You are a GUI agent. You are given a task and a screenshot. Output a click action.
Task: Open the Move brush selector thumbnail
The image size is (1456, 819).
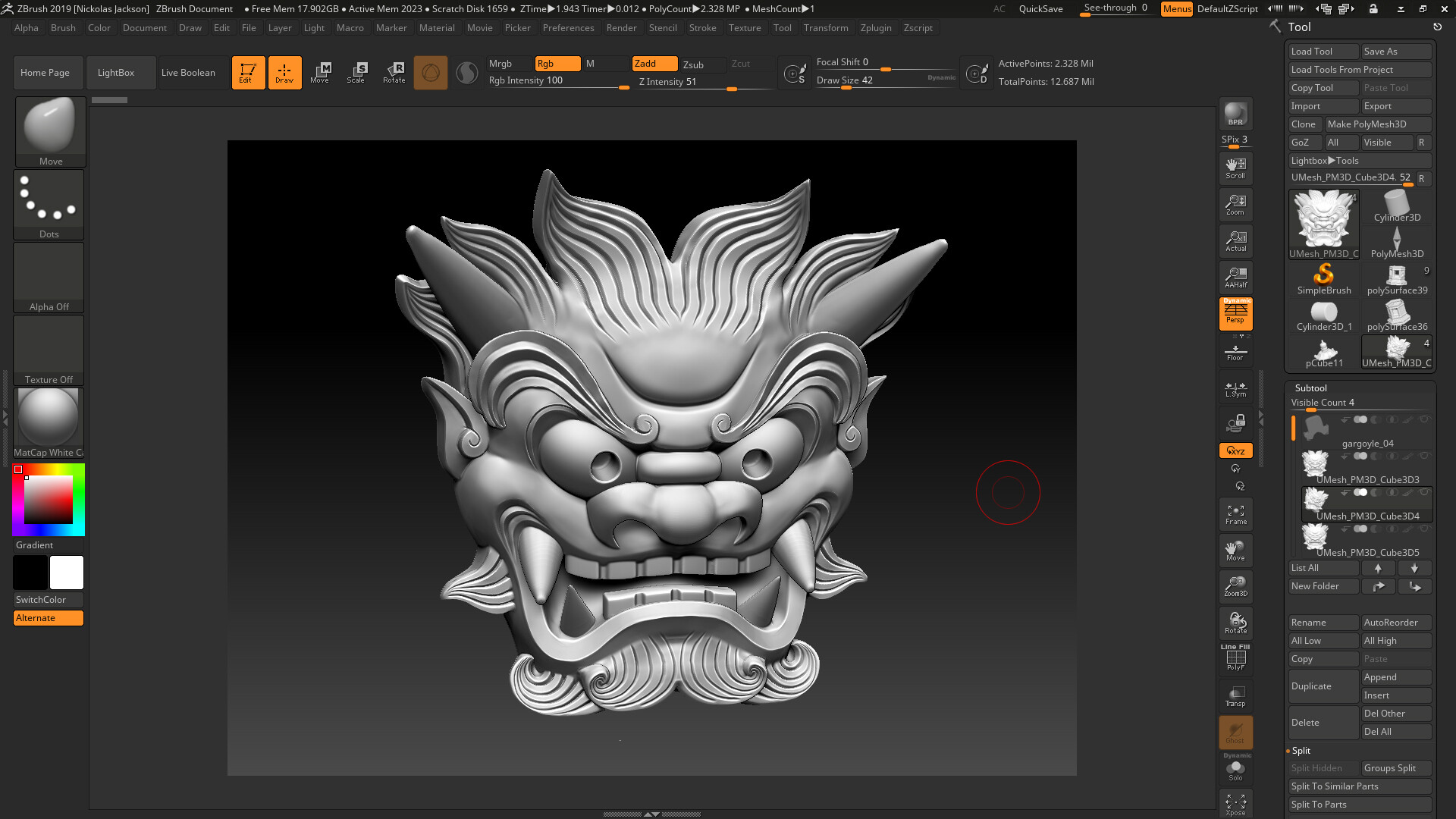pos(50,131)
